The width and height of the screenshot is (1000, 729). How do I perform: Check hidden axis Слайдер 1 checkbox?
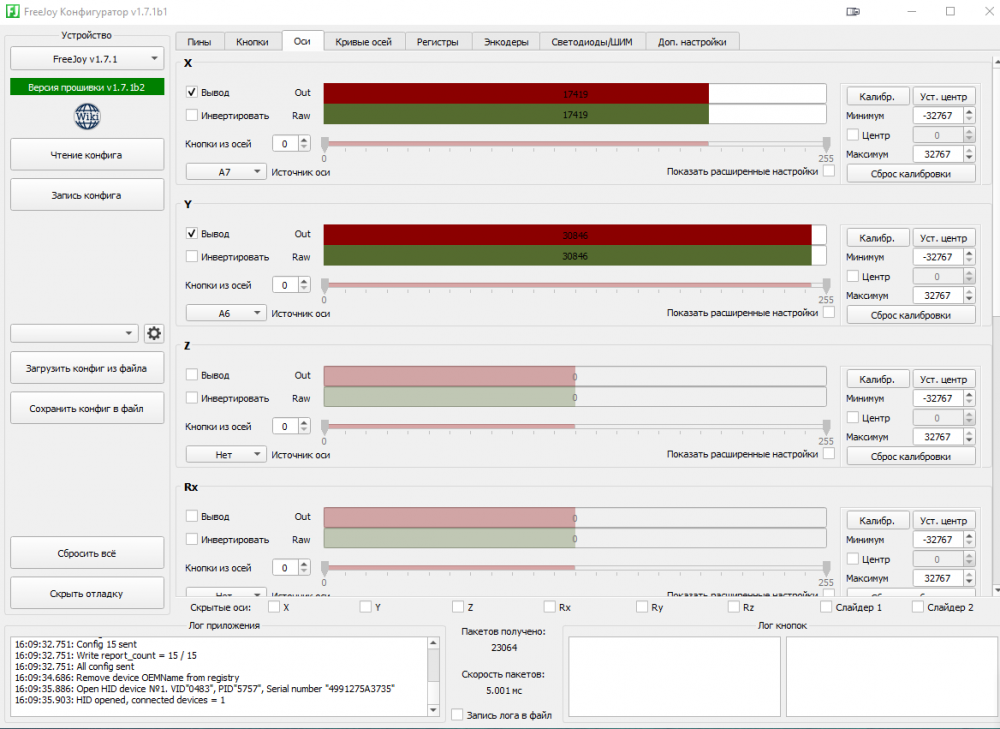(x=826, y=607)
